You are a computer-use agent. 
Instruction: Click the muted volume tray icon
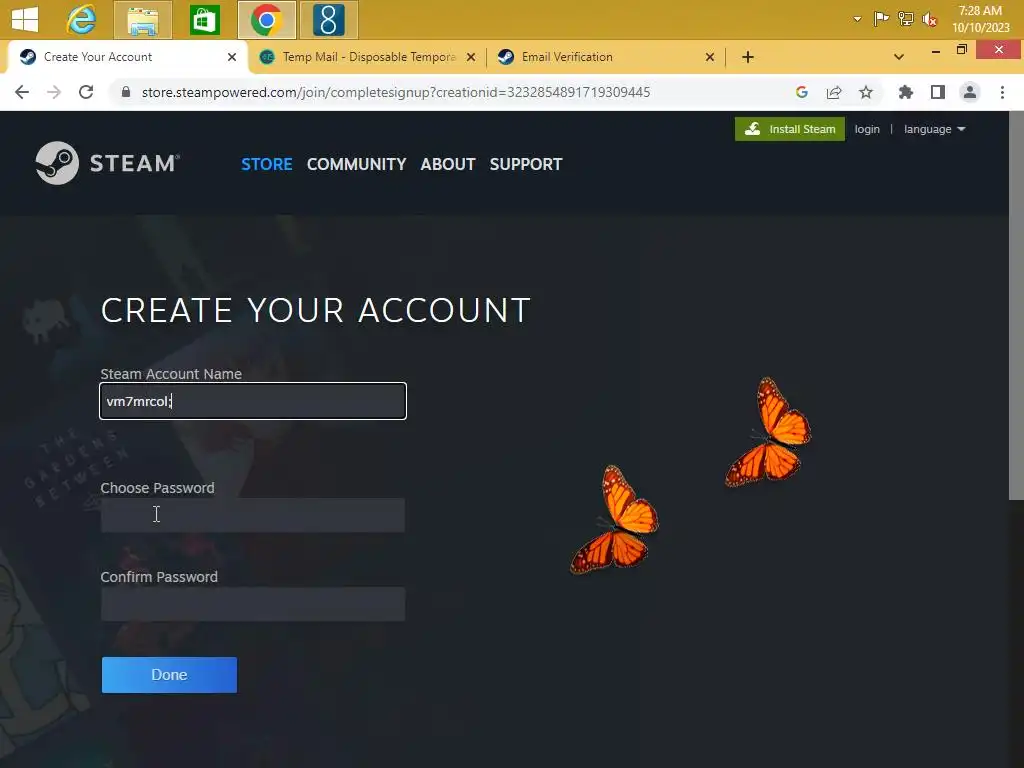(x=929, y=20)
